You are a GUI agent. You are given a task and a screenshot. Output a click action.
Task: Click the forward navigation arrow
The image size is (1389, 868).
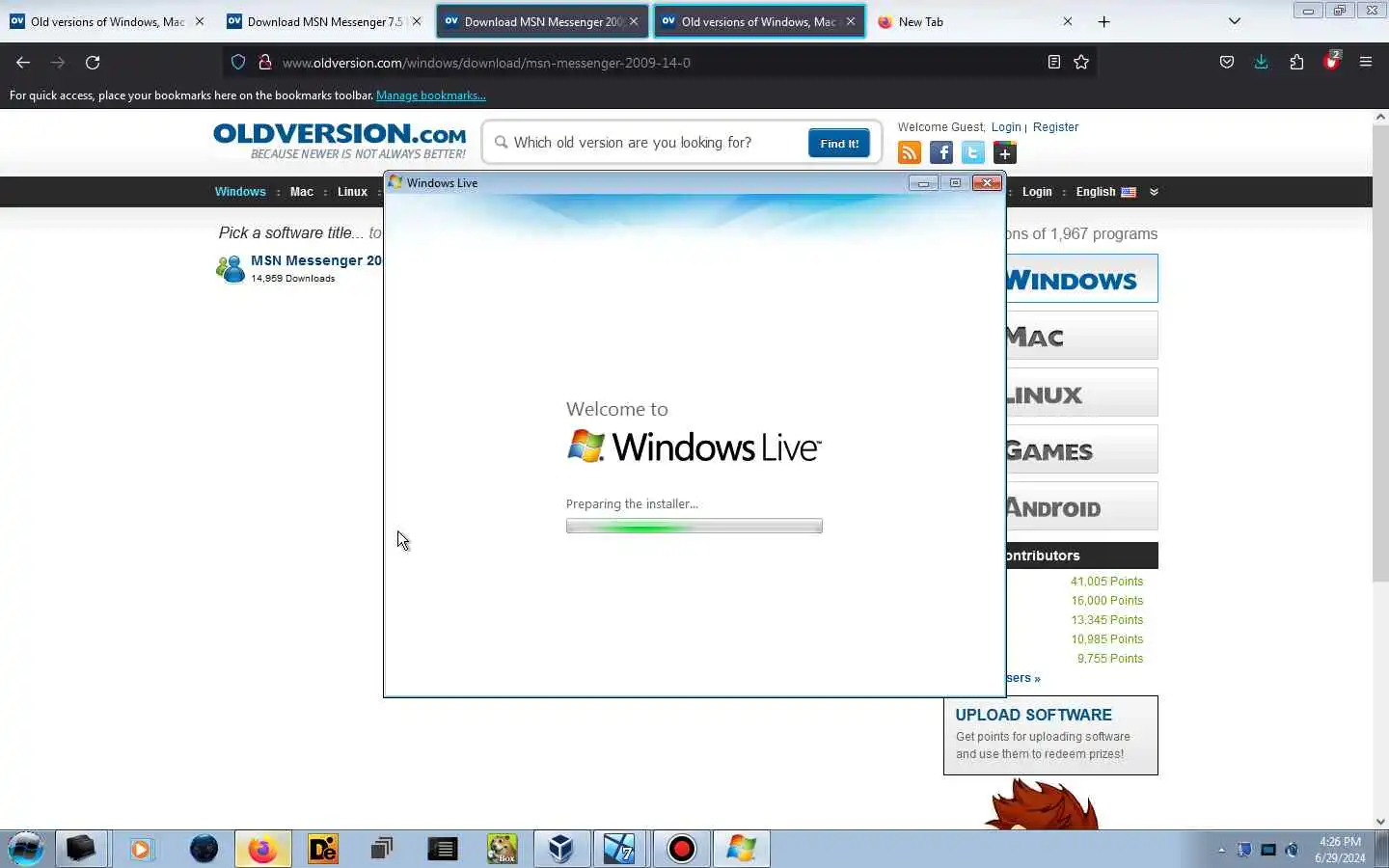tap(58, 63)
